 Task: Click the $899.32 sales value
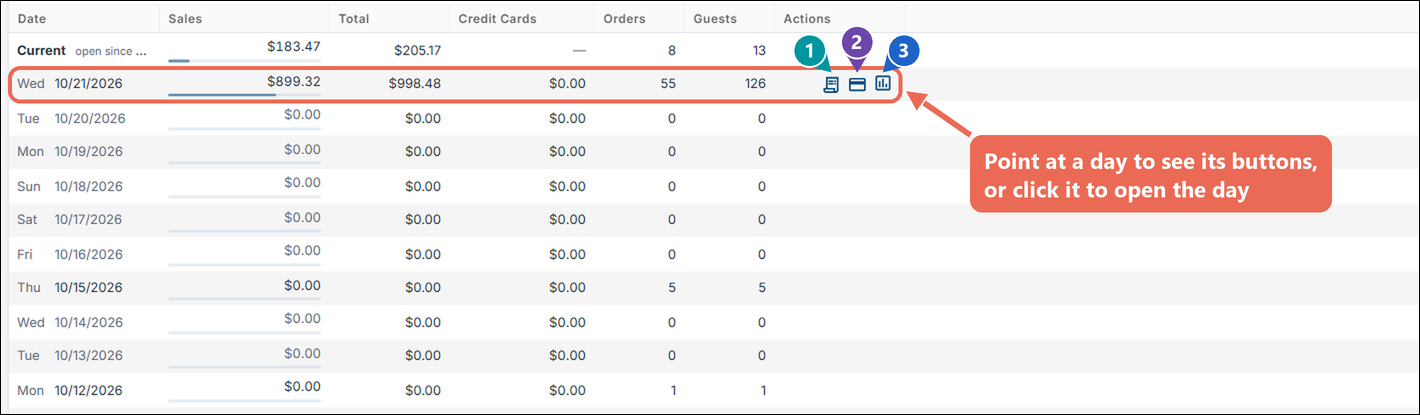[294, 81]
